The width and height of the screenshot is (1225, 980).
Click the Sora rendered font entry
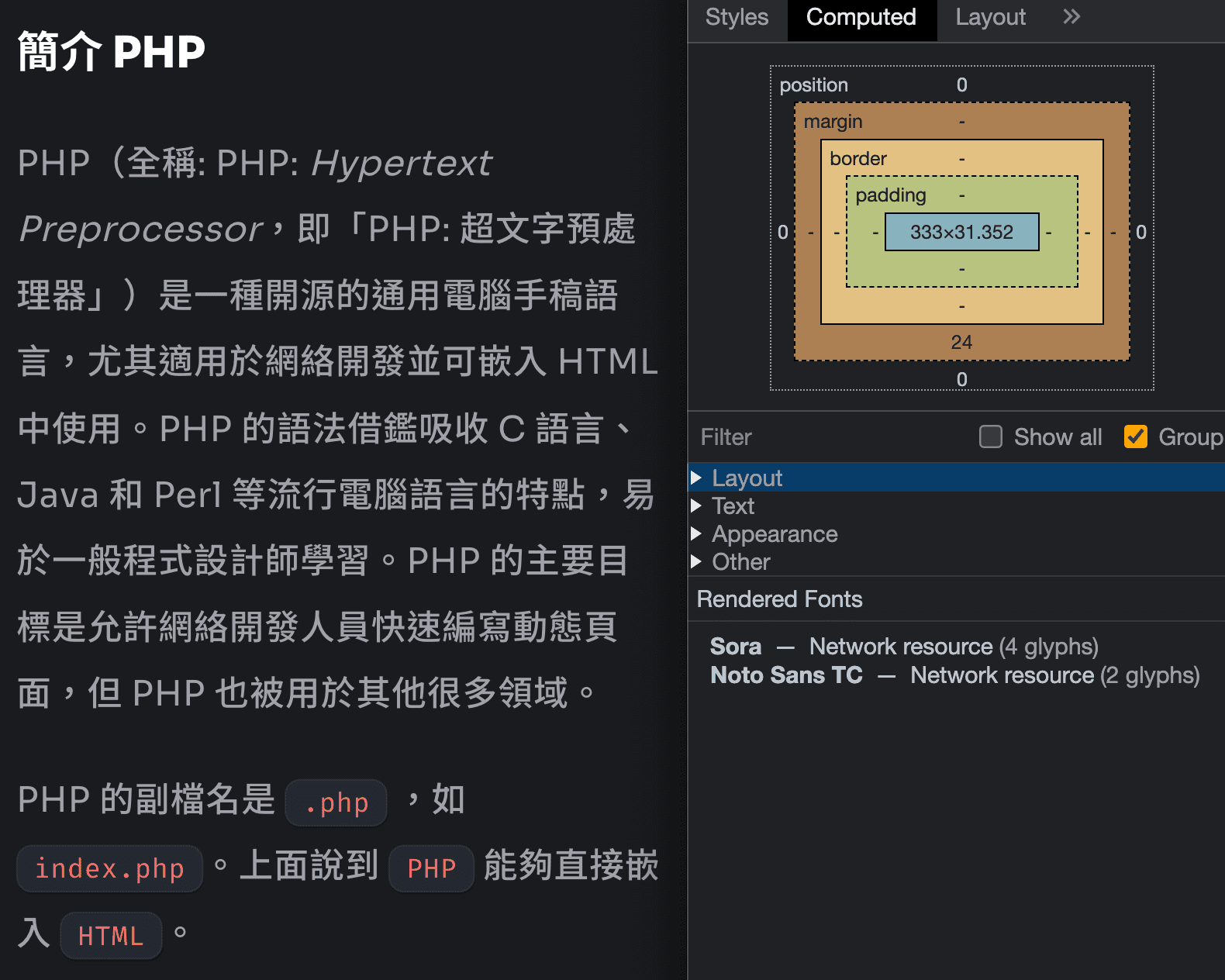click(x=904, y=647)
